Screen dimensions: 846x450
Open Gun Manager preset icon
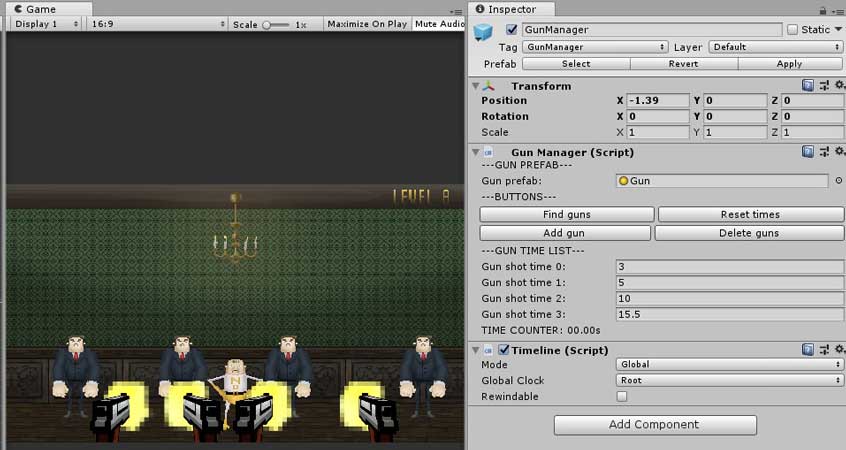pyautogui.click(x=824, y=152)
